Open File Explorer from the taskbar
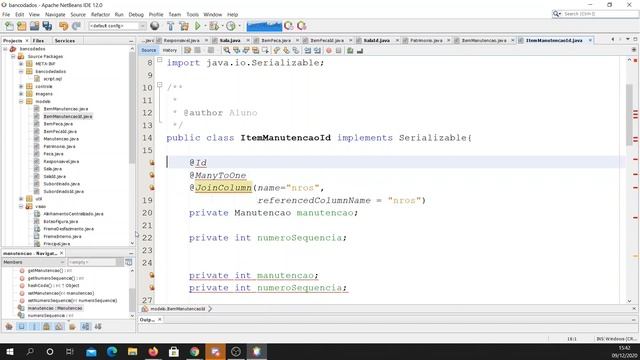Screen dimensions: 640x360 click(132, 351)
